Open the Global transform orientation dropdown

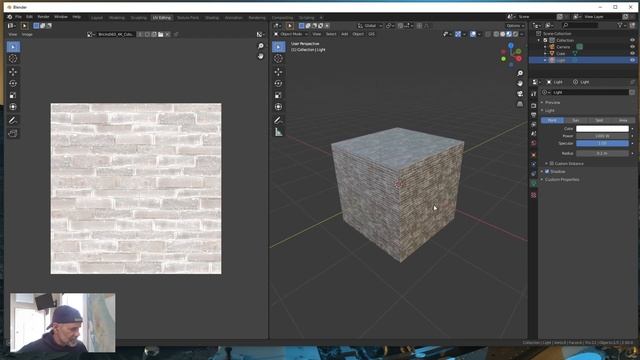coord(370,26)
